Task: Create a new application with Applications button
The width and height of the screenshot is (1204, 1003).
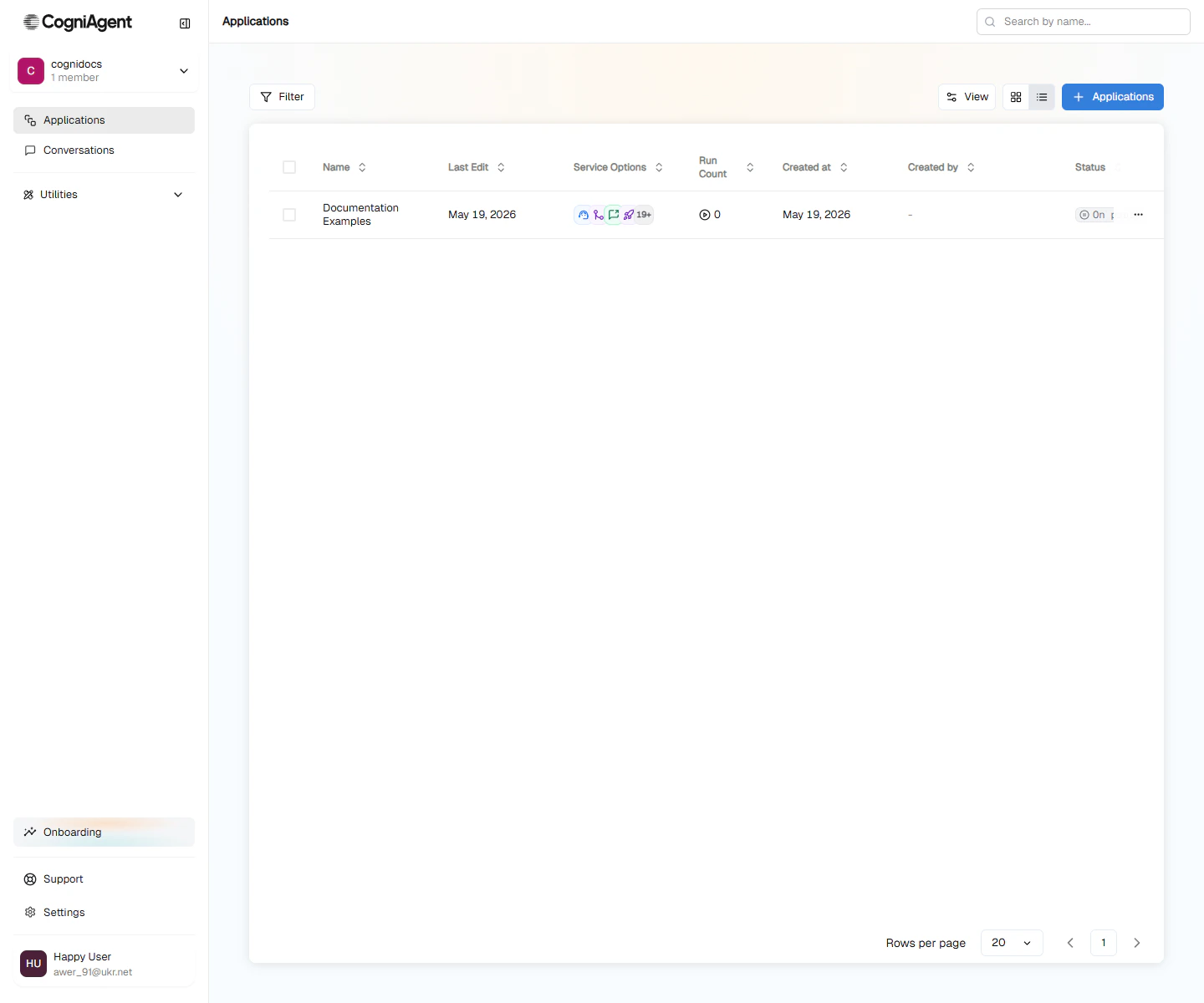Action: 1113,97
